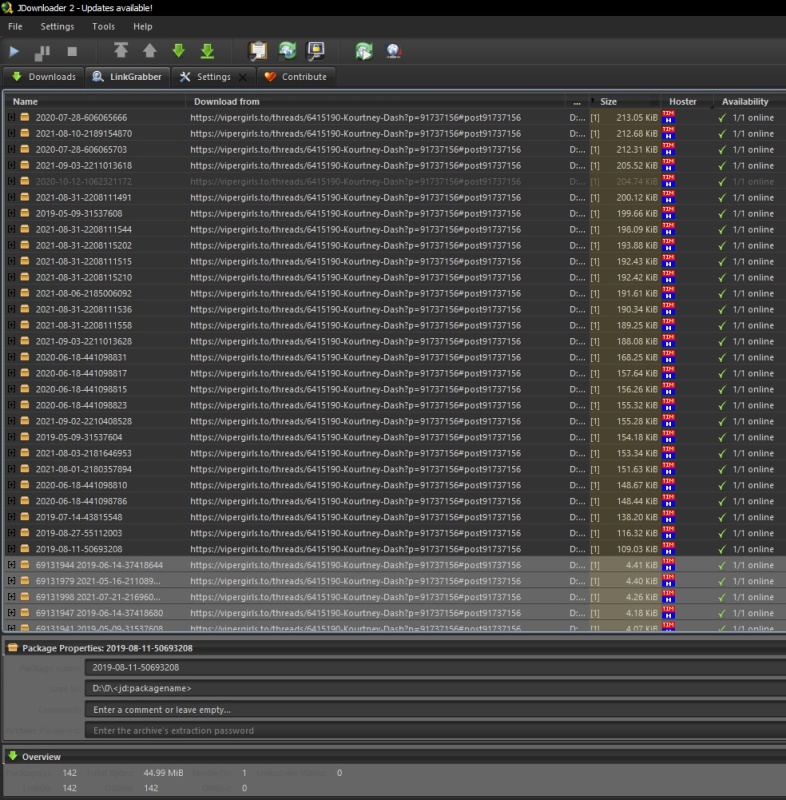Click the comment input field

click(436, 710)
